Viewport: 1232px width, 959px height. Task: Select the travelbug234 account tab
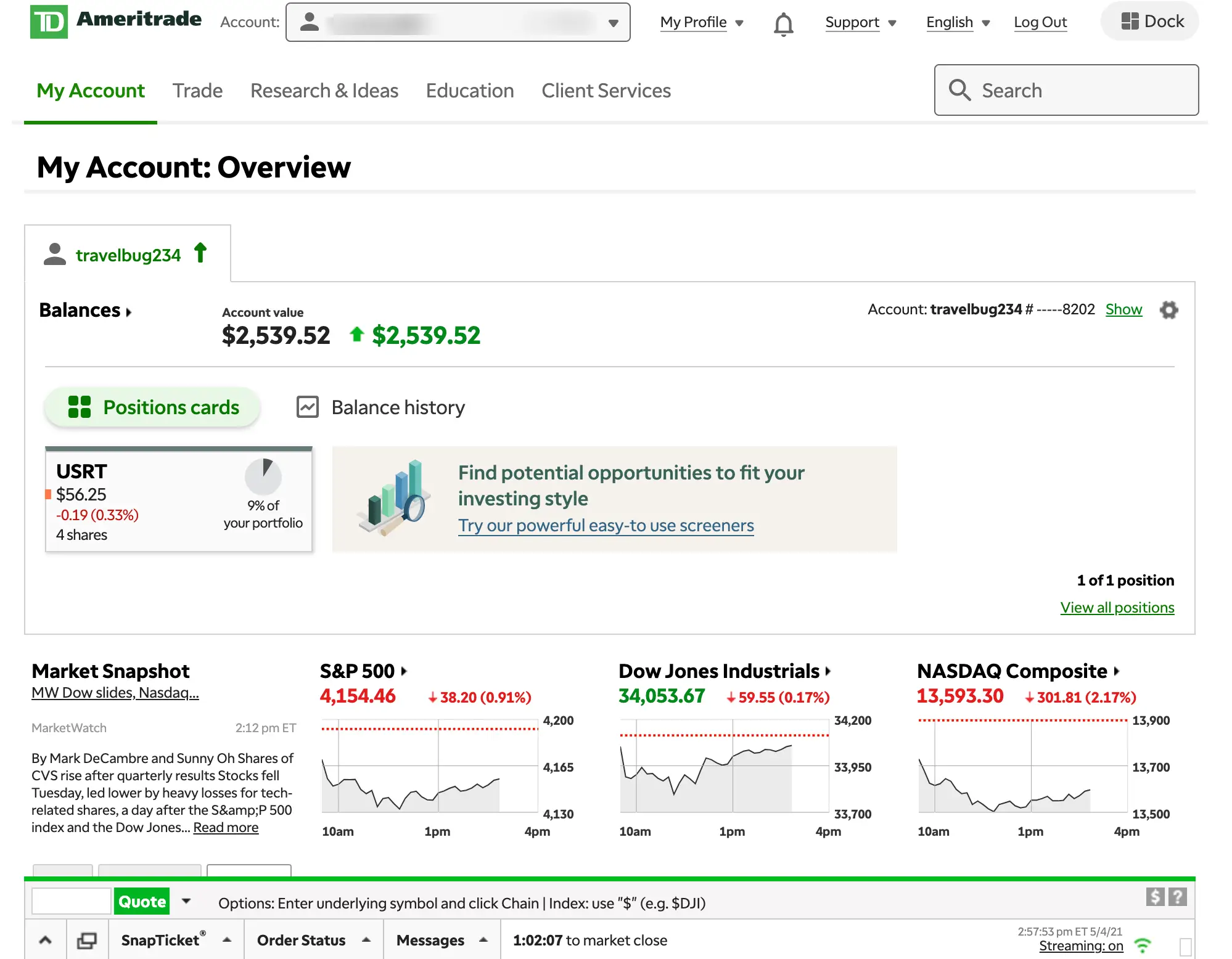point(128,254)
